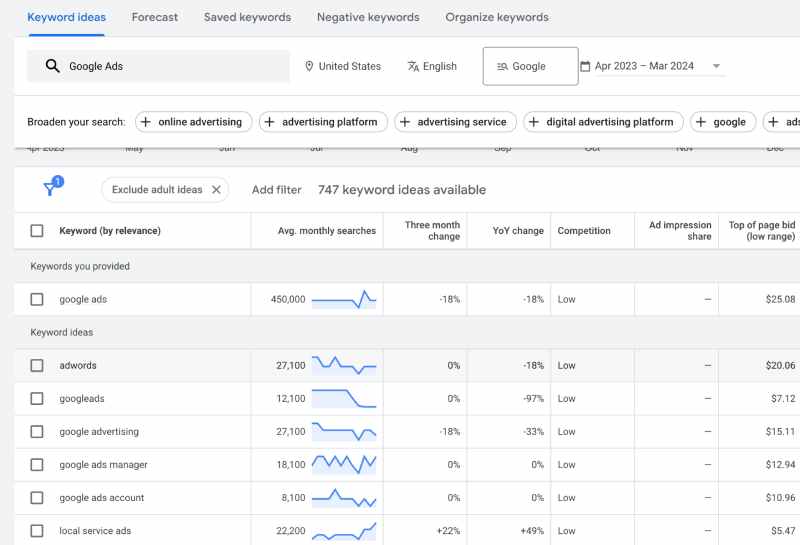The width and height of the screenshot is (800, 545).
Task: View trend sparkline for google advertising
Action: point(344,432)
